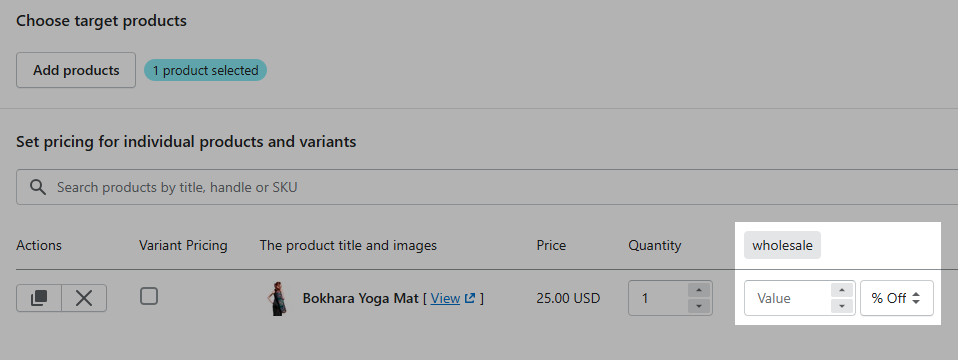
Task: Click the external link icon beside View
Action: [x=470, y=298]
